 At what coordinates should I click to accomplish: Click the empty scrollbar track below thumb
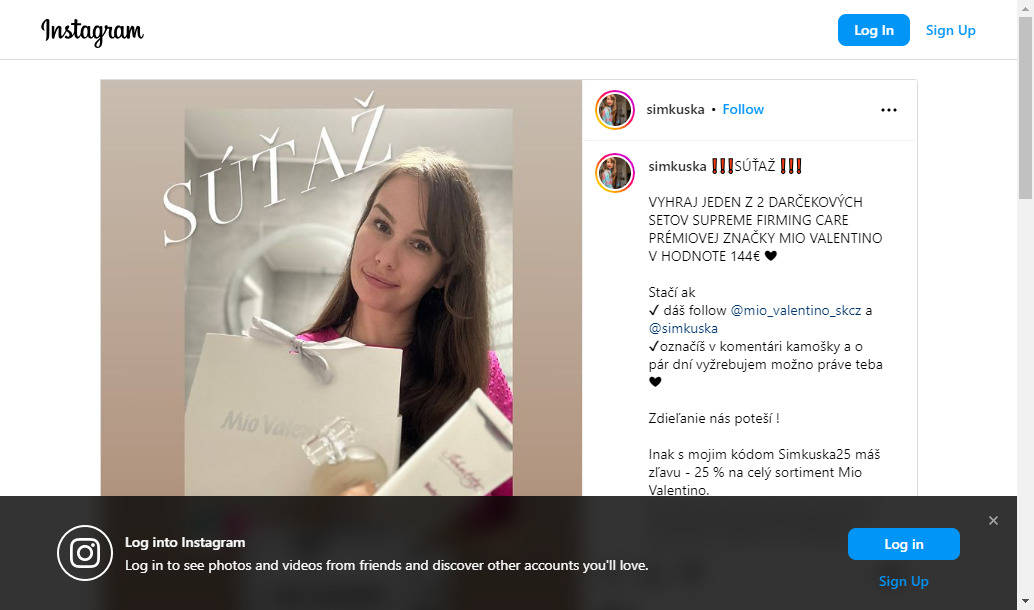point(1025,396)
